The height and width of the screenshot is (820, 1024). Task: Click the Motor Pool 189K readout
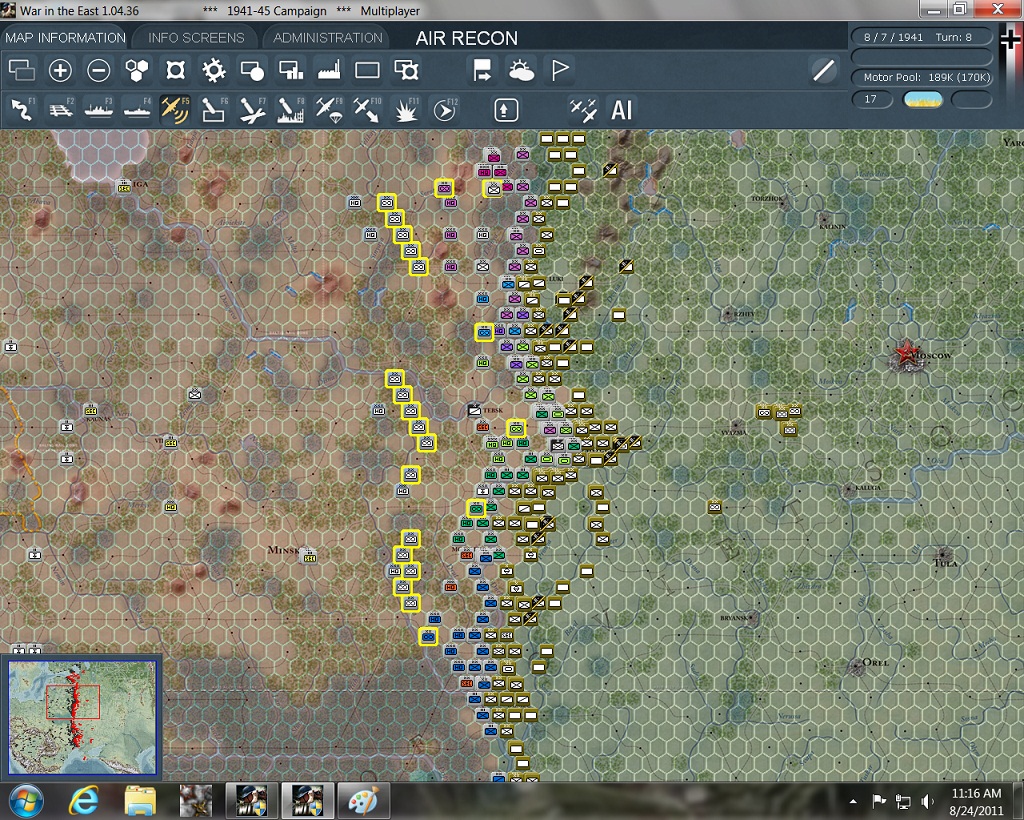922,77
